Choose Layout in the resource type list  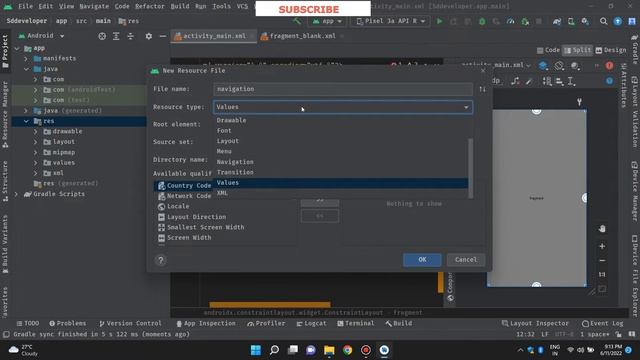coord(341,141)
